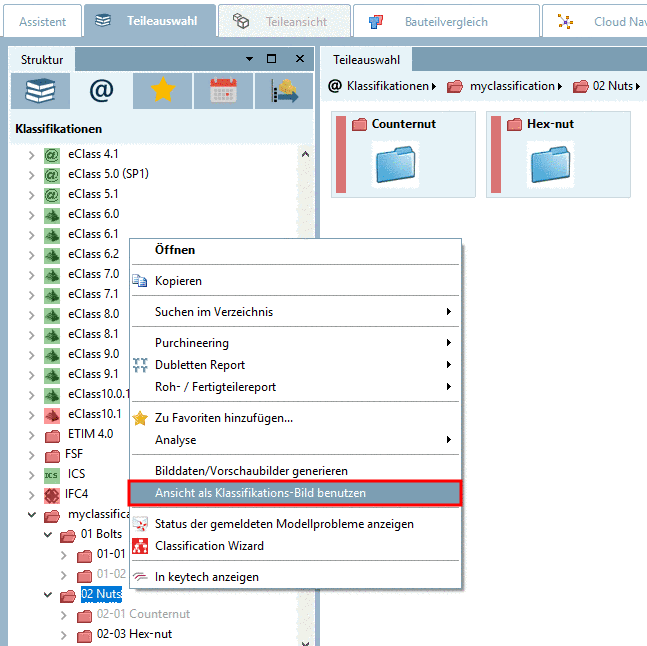Collapse the 01 Bolts tree node
The image size is (647, 646).
tap(48, 535)
